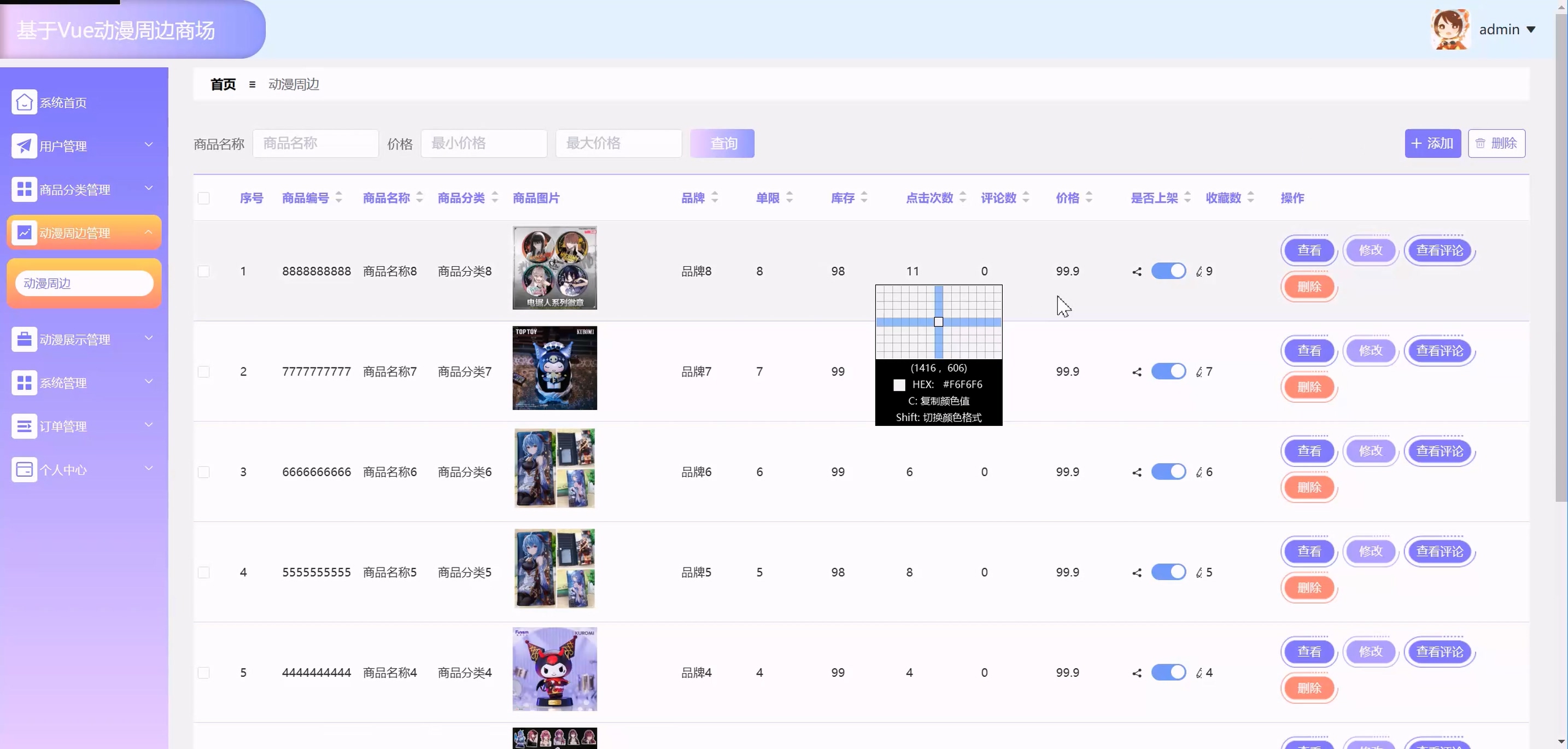Disable the 是否上架 switch for 商品名称5
This screenshot has height=749, width=1568.
coord(1168,572)
